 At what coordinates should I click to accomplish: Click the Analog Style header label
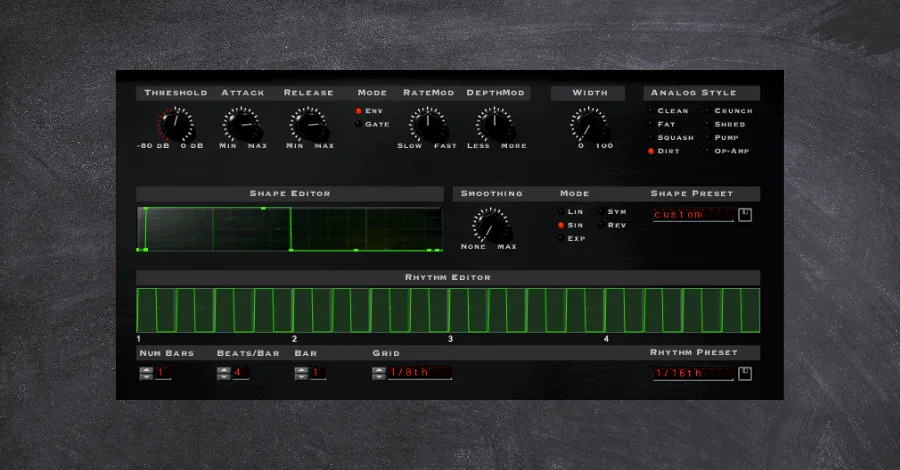tap(693, 92)
